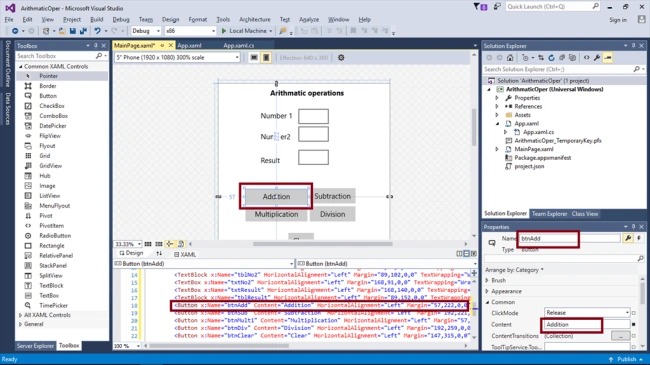The image size is (650, 365).
Task: Switch designer to landscape orientation
Action: click(x=254, y=58)
